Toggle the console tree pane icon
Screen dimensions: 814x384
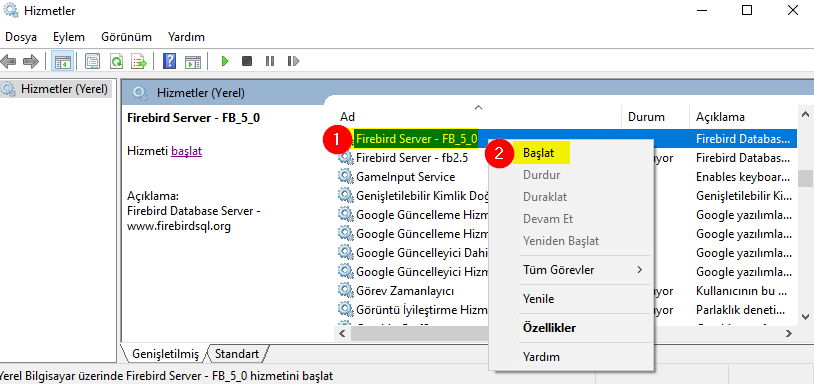[63, 61]
